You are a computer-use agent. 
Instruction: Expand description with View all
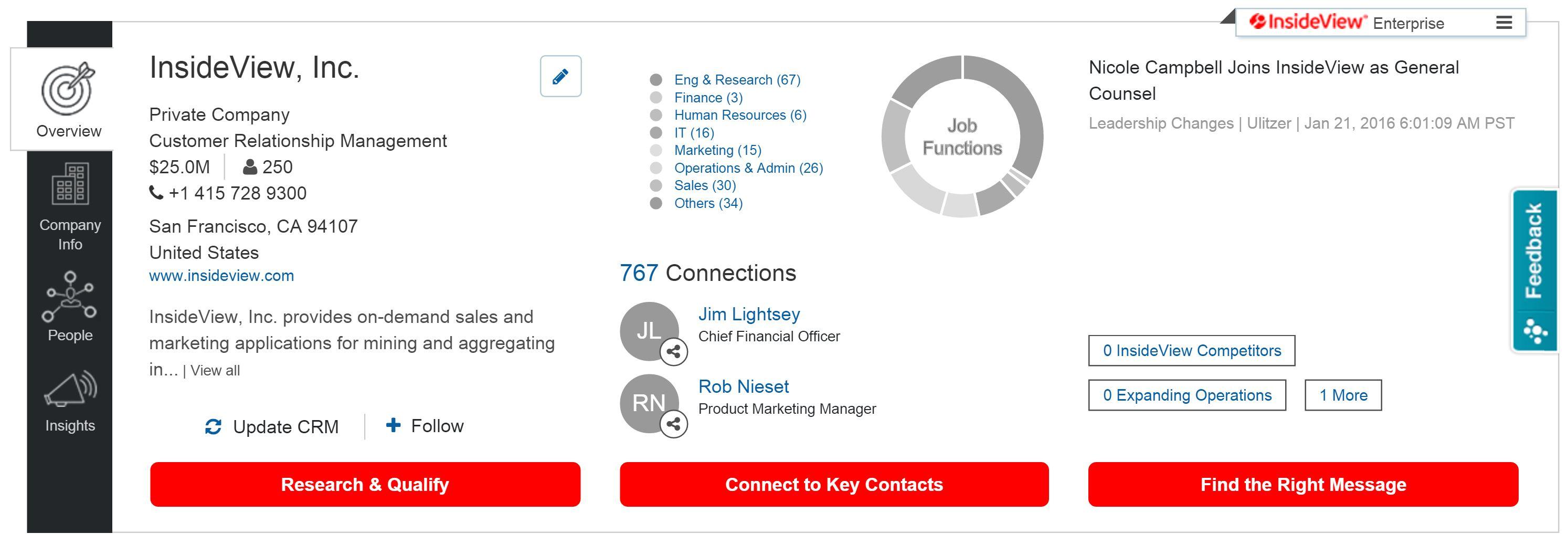pyautogui.click(x=215, y=370)
